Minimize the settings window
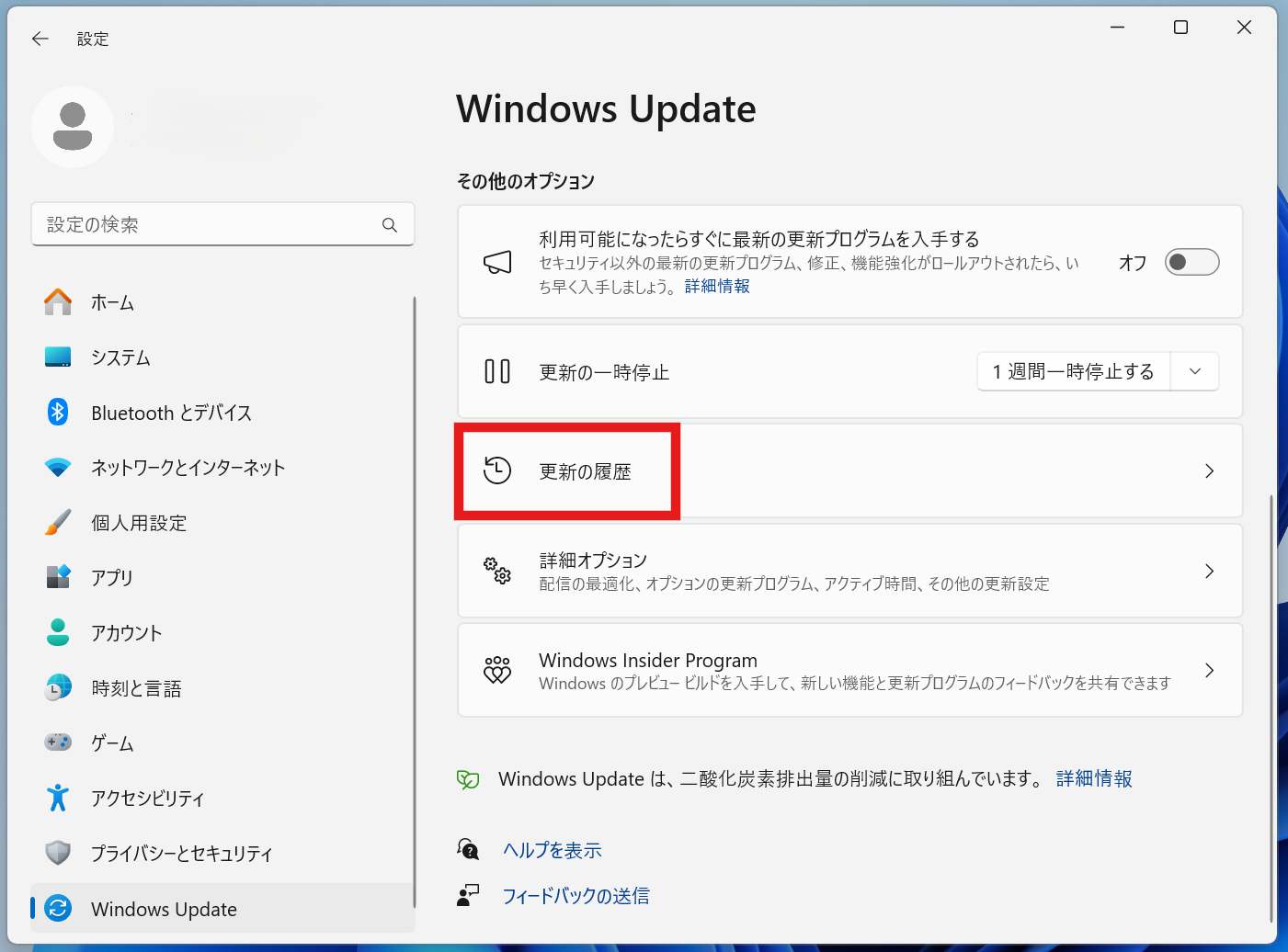The width and height of the screenshot is (1288, 952). click(1118, 28)
